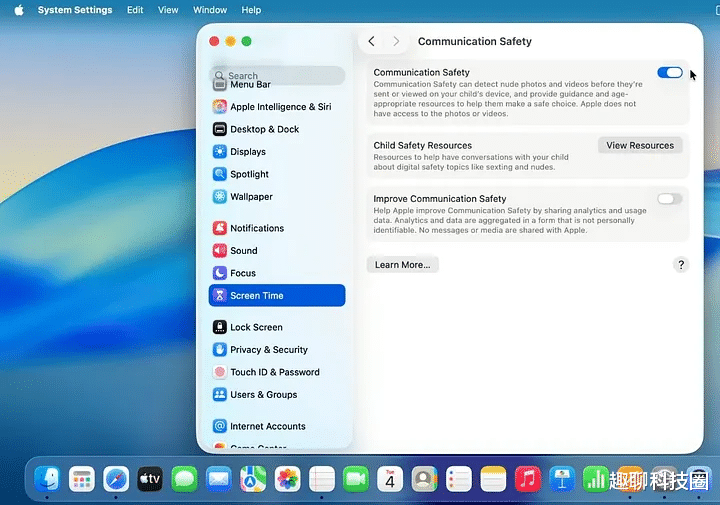
Task: Launch Reminders from the Dock
Action: point(459,479)
